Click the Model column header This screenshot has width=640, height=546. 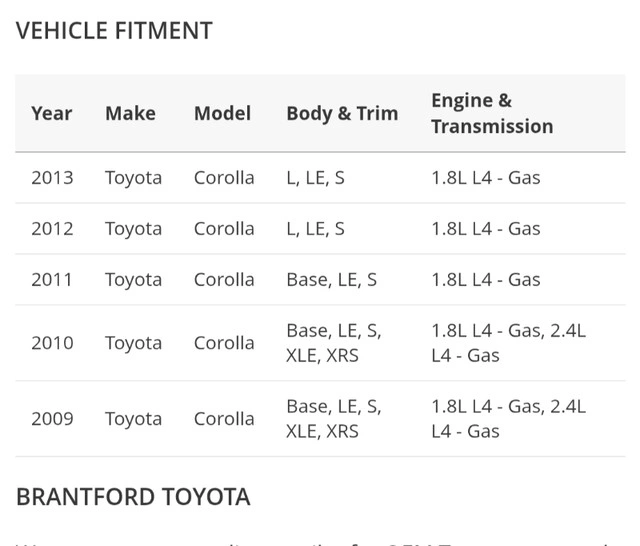tap(222, 113)
